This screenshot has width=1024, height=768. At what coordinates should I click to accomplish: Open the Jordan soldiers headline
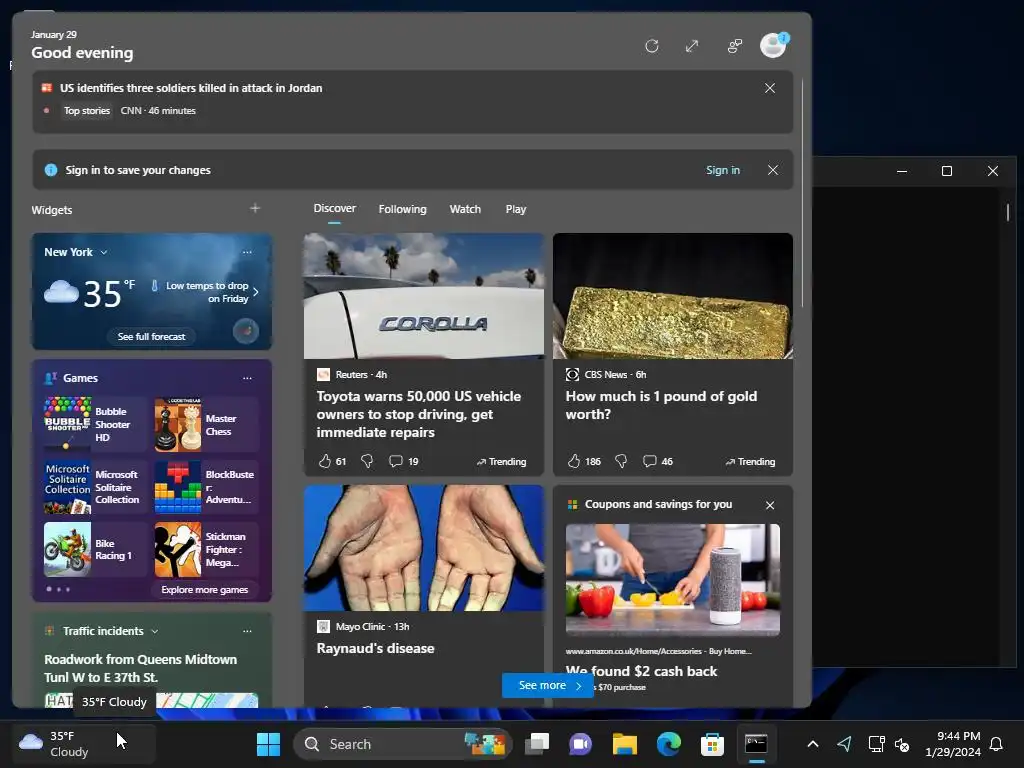[x=191, y=88]
